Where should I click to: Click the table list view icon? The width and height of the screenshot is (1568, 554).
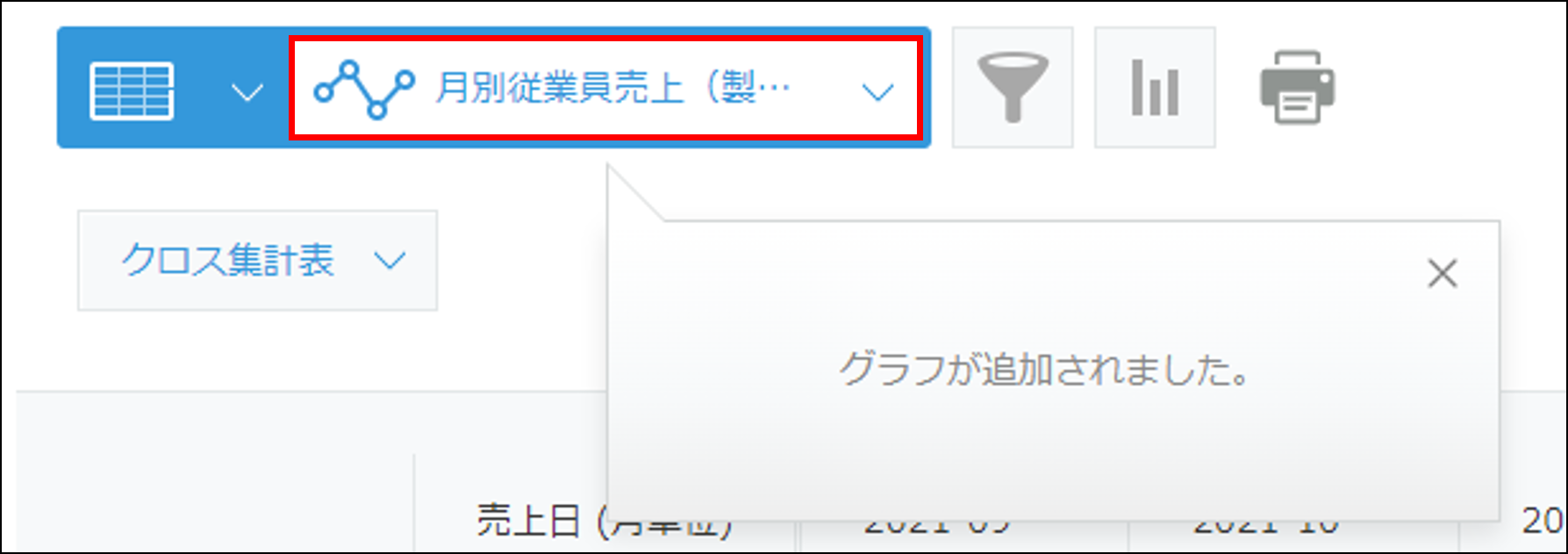tap(132, 90)
